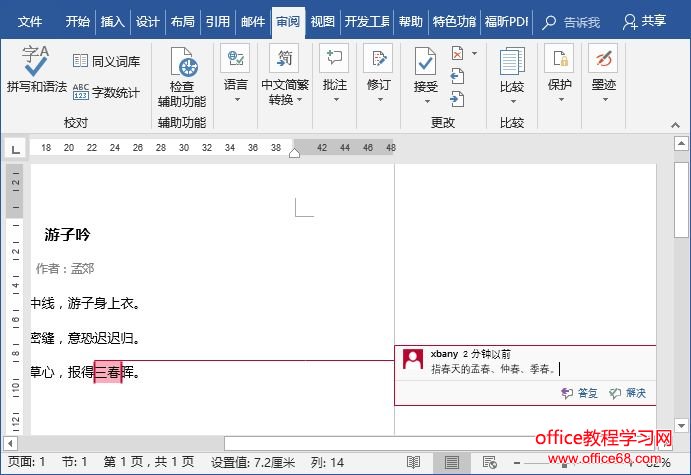Click the 节: 1 status entry
The height and width of the screenshot is (475, 691).
[74, 462]
